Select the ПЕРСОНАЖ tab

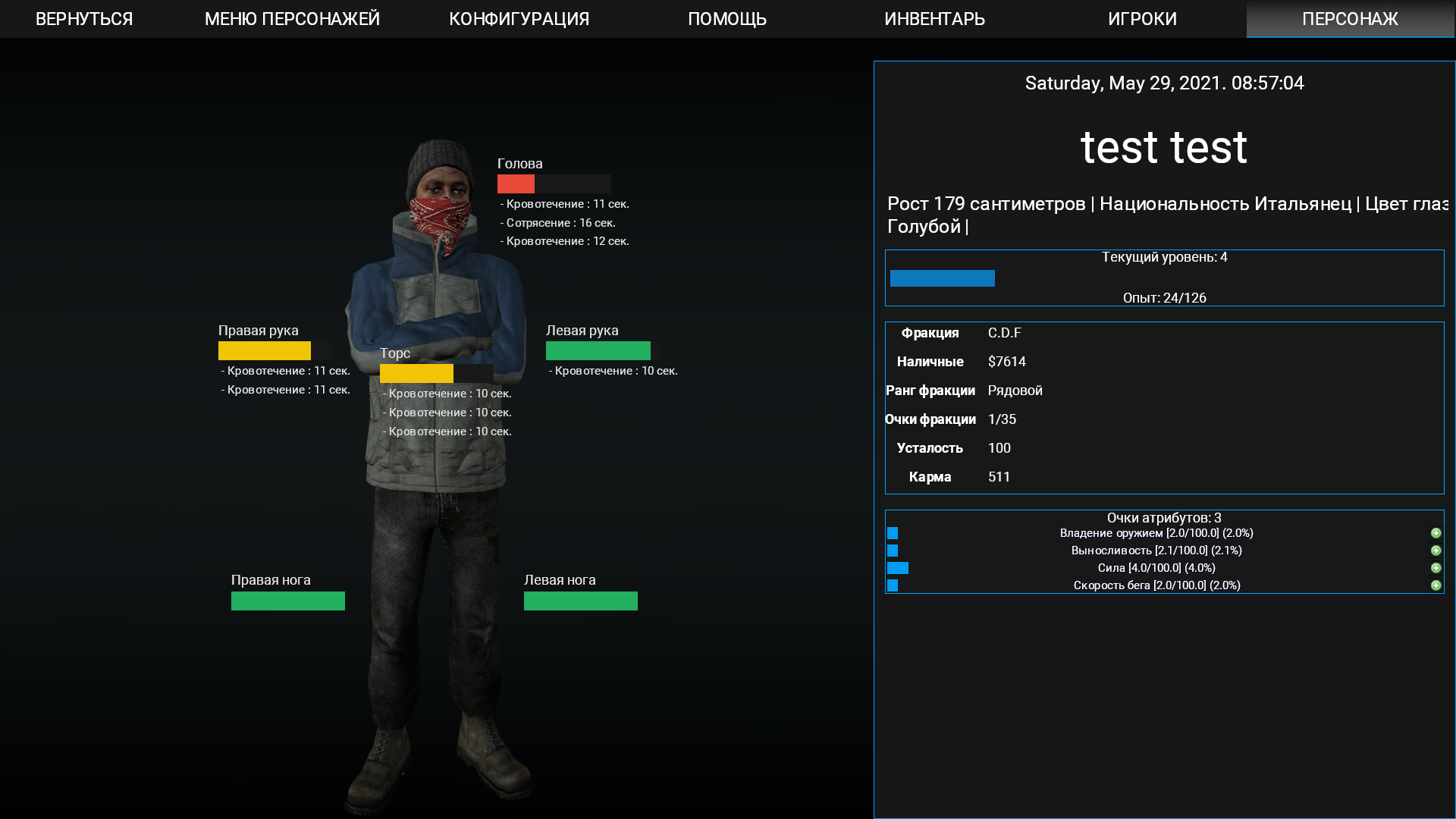click(1350, 19)
